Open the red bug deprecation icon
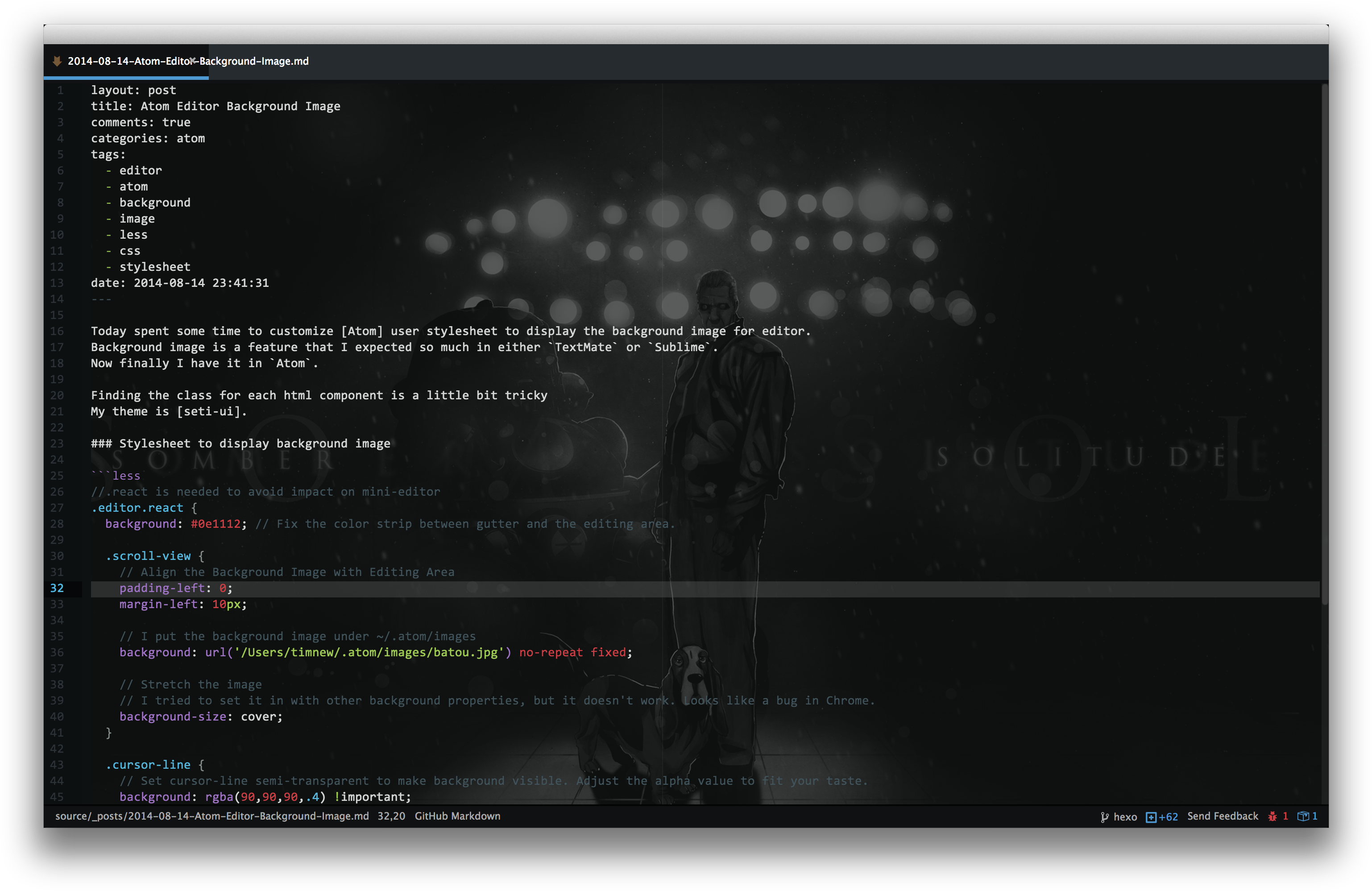 tap(1272, 816)
